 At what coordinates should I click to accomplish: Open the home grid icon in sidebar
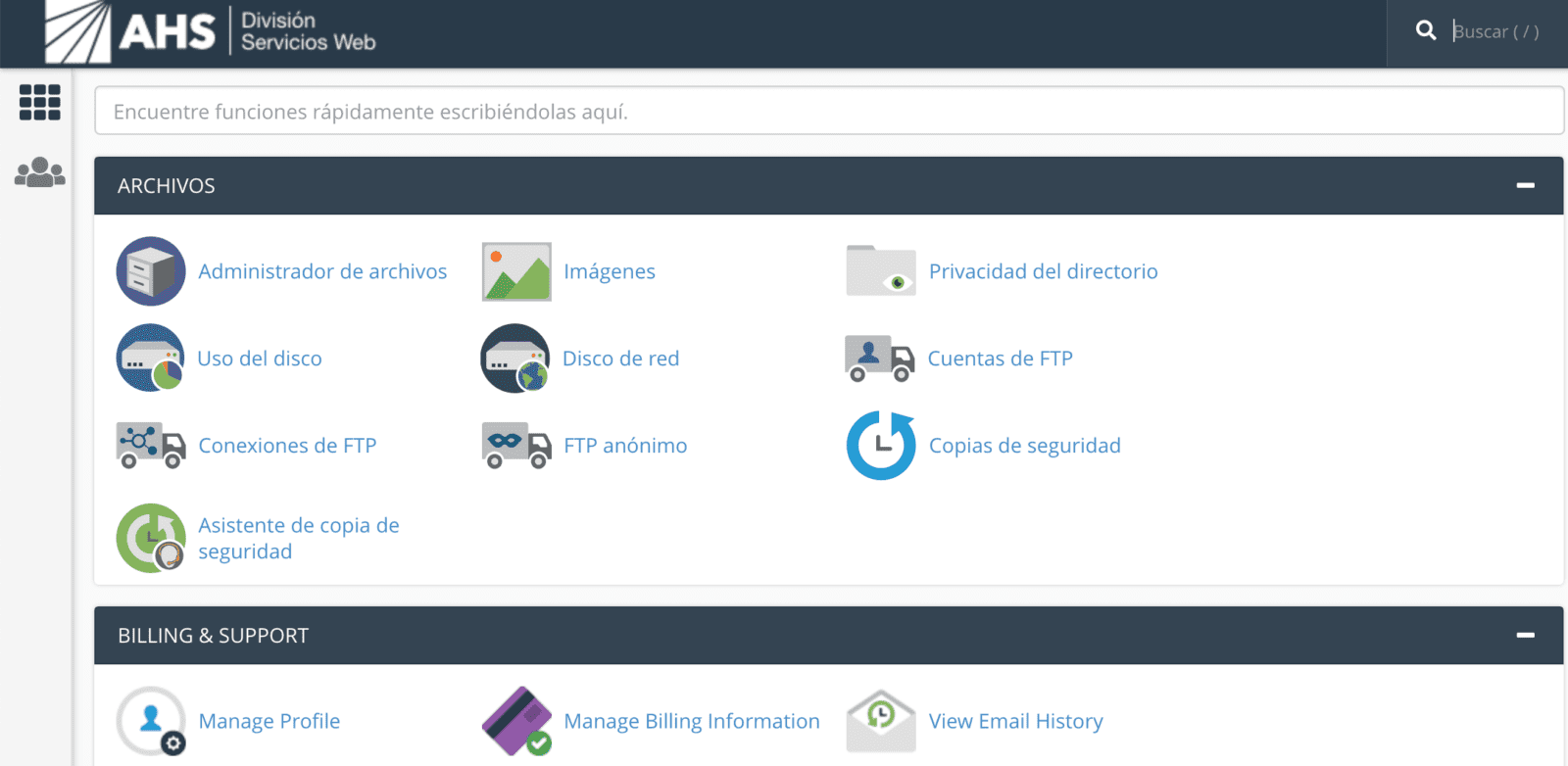40,102
